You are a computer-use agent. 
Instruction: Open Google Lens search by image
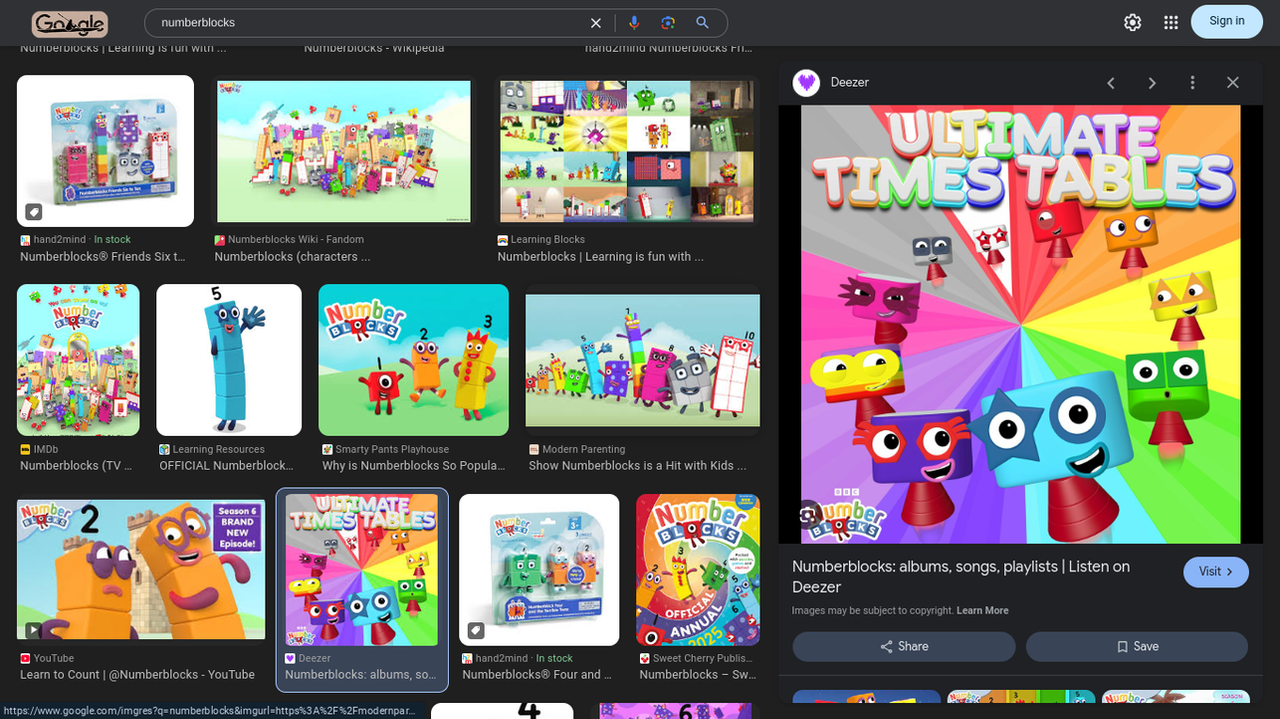[668, 22]
